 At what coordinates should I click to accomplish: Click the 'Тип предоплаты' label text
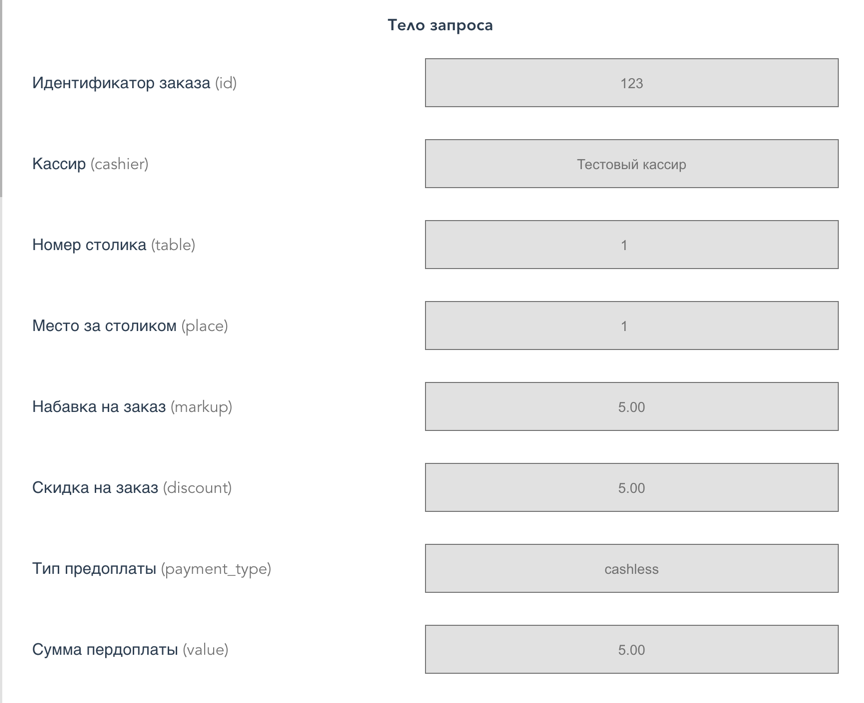point(94,569)
